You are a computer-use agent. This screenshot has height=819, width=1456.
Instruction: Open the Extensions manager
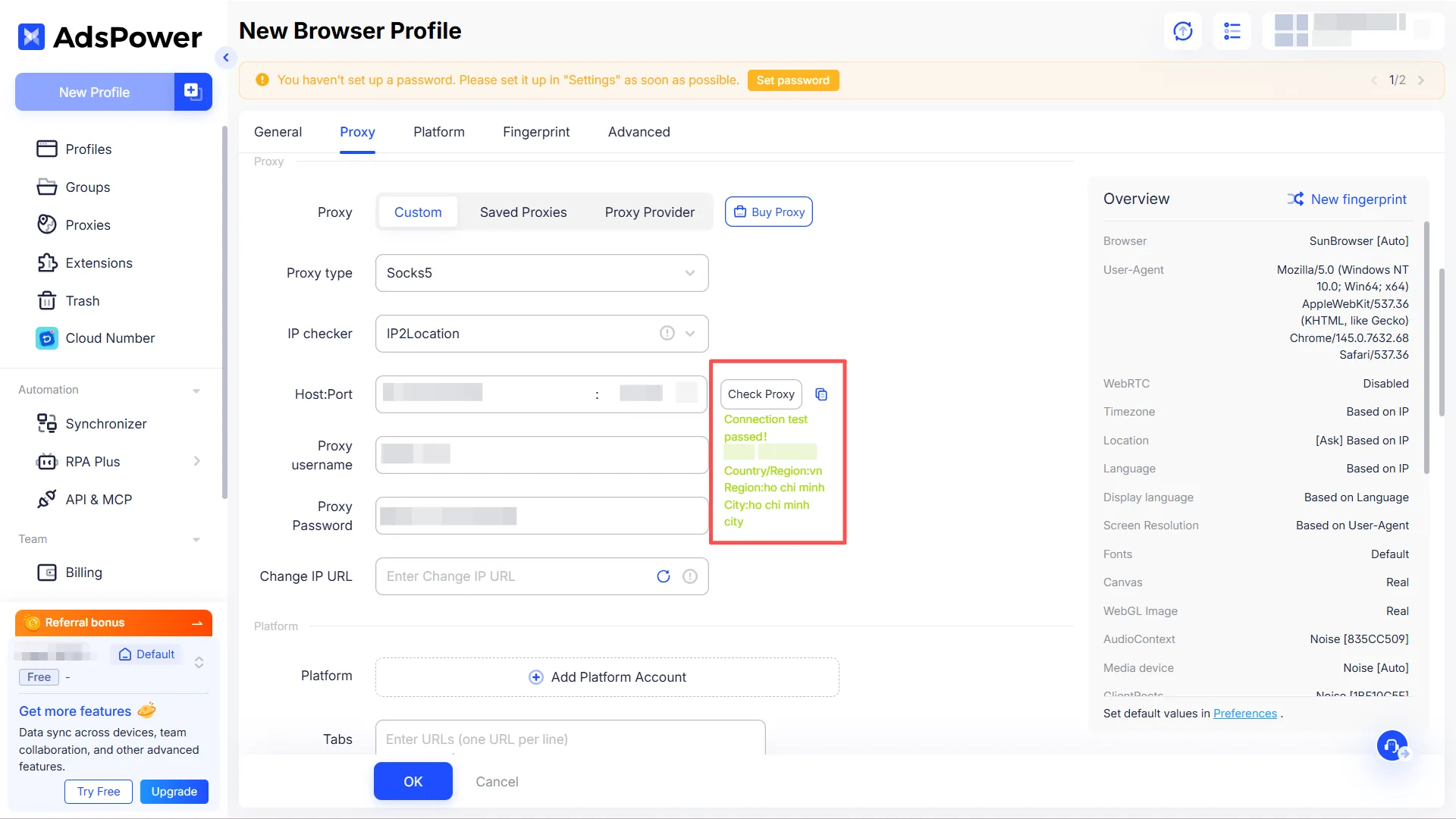[x=99, y=263]
